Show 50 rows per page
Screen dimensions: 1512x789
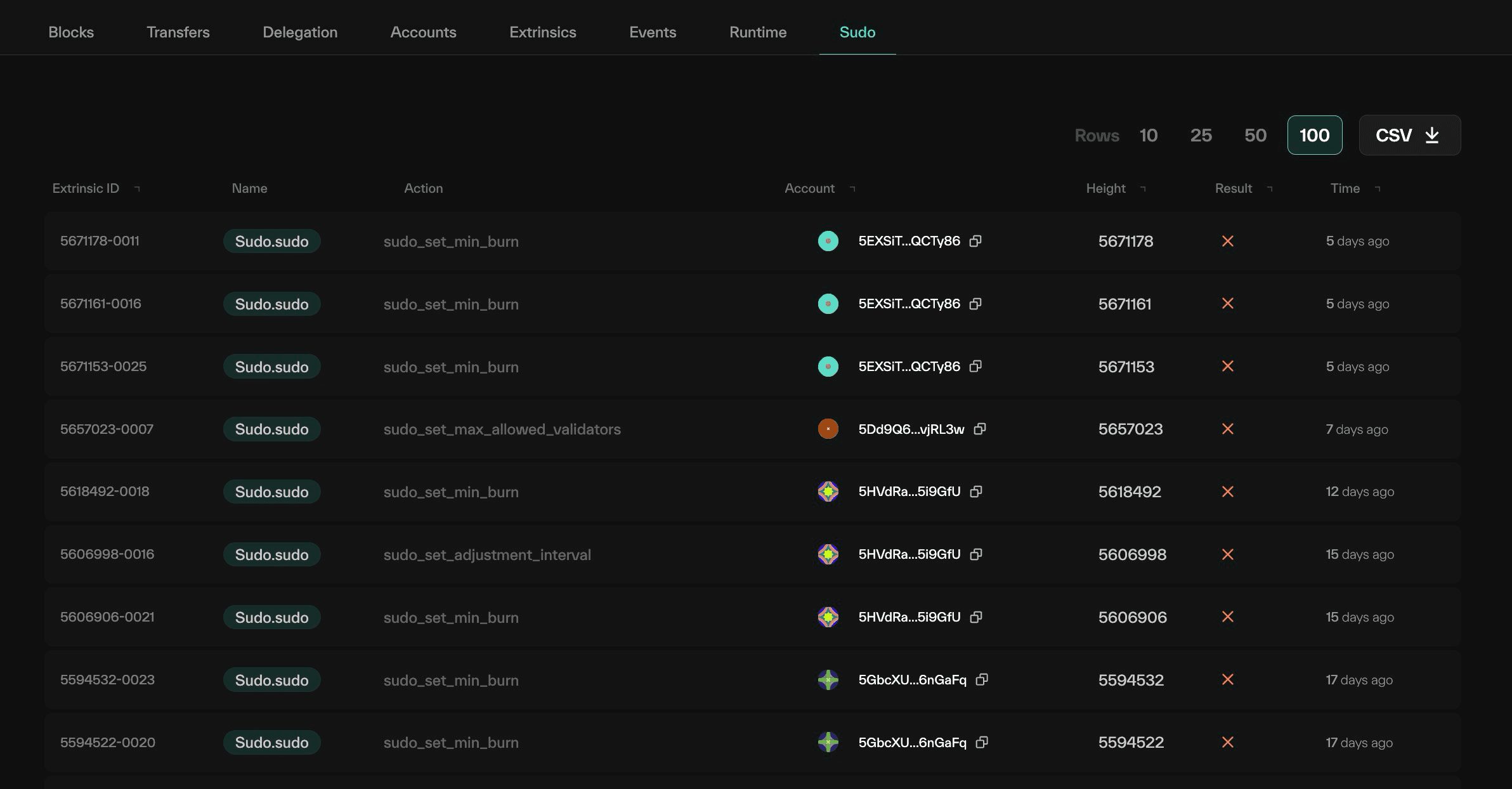click(1256, 135)
